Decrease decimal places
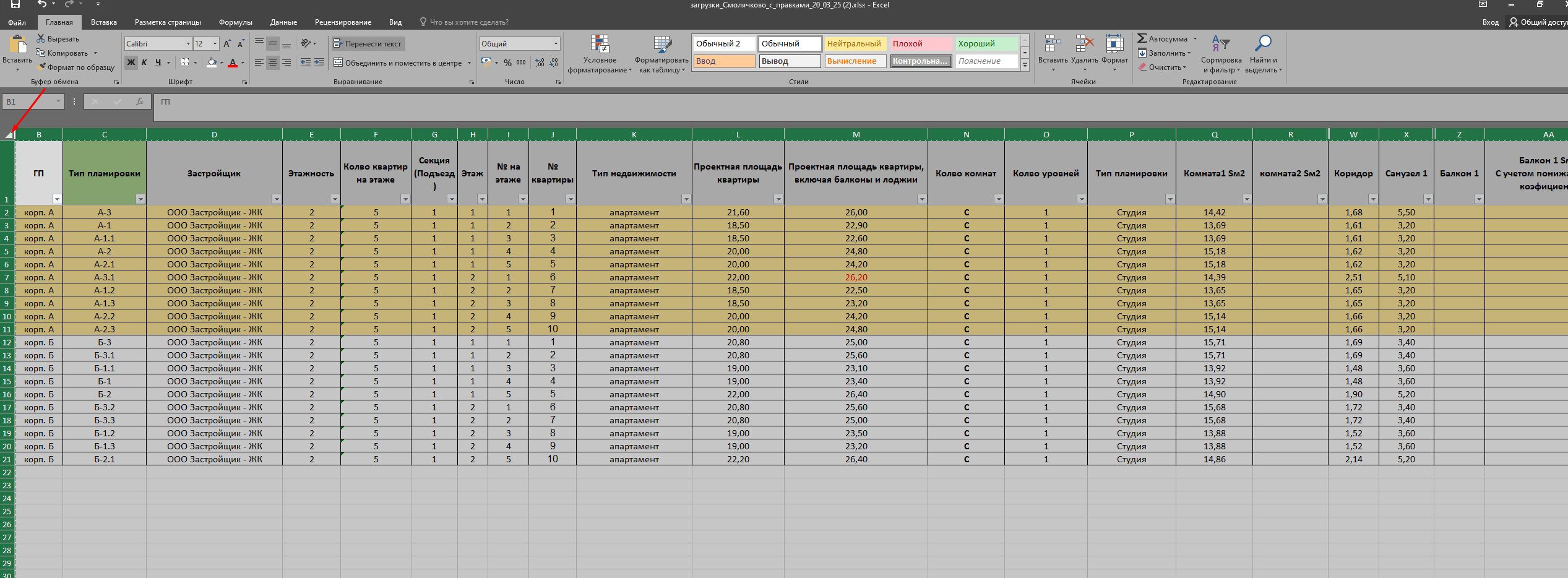This screenshot has height=578, width=1568. (554, 63)
